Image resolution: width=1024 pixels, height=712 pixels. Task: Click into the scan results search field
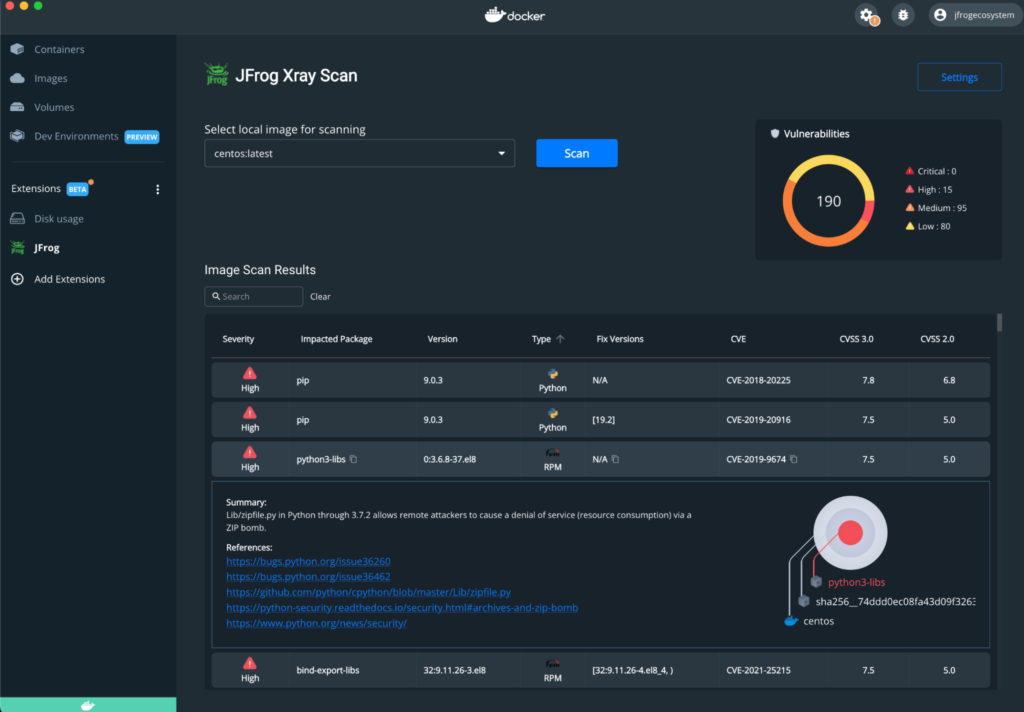[x=253, y=296]
